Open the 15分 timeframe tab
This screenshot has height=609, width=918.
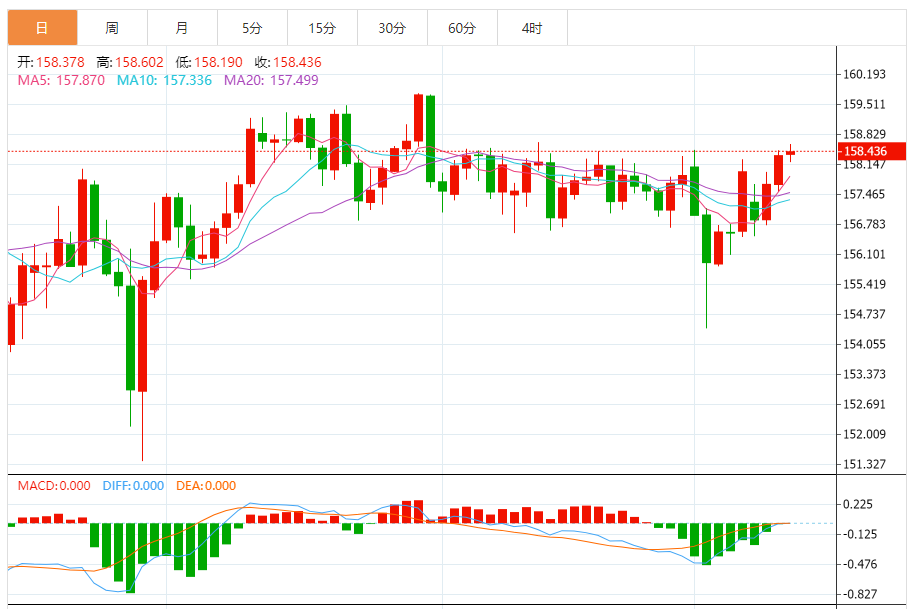click(x=322, y=28)
